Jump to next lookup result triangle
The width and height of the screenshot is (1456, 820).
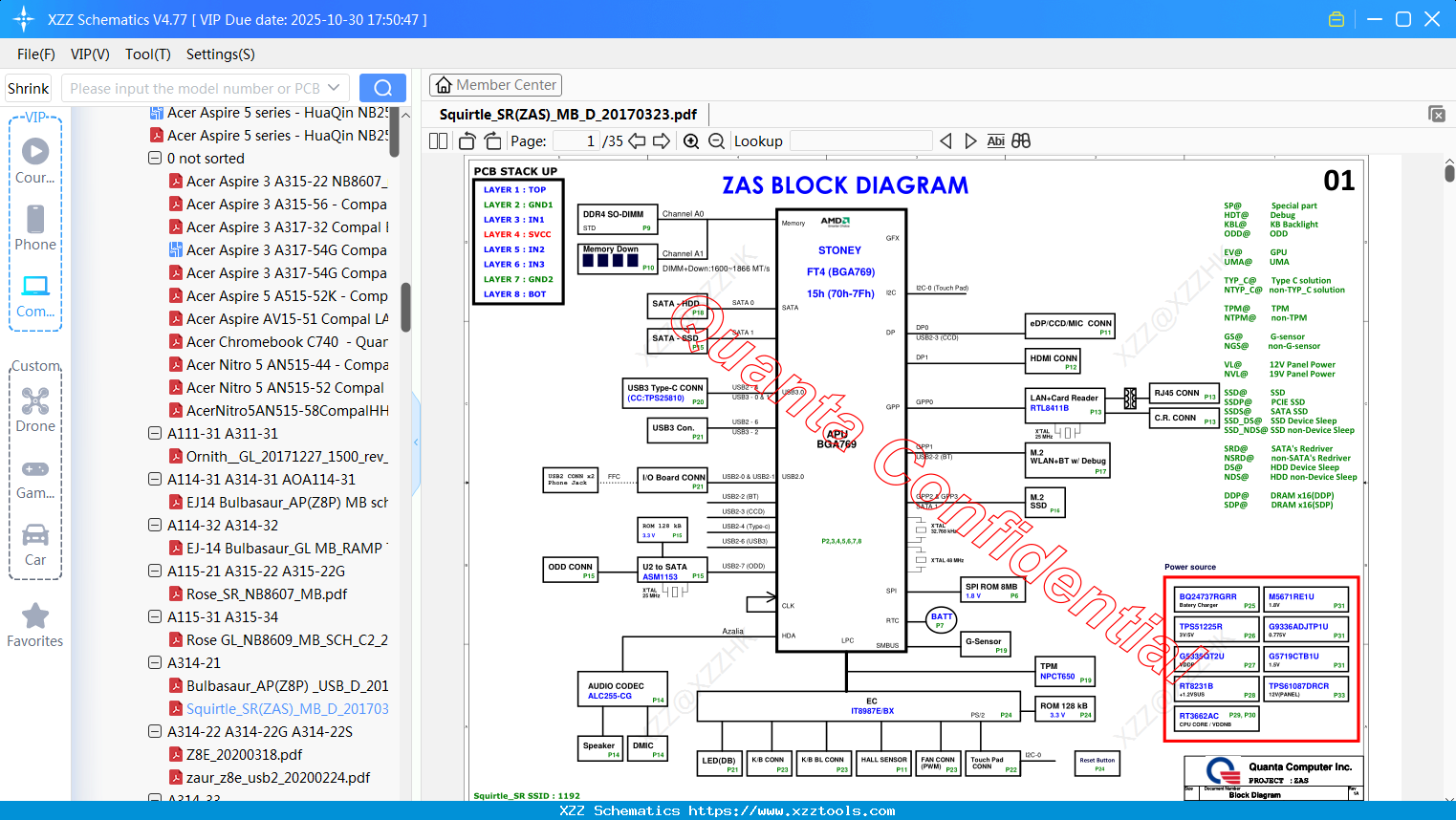970,141
